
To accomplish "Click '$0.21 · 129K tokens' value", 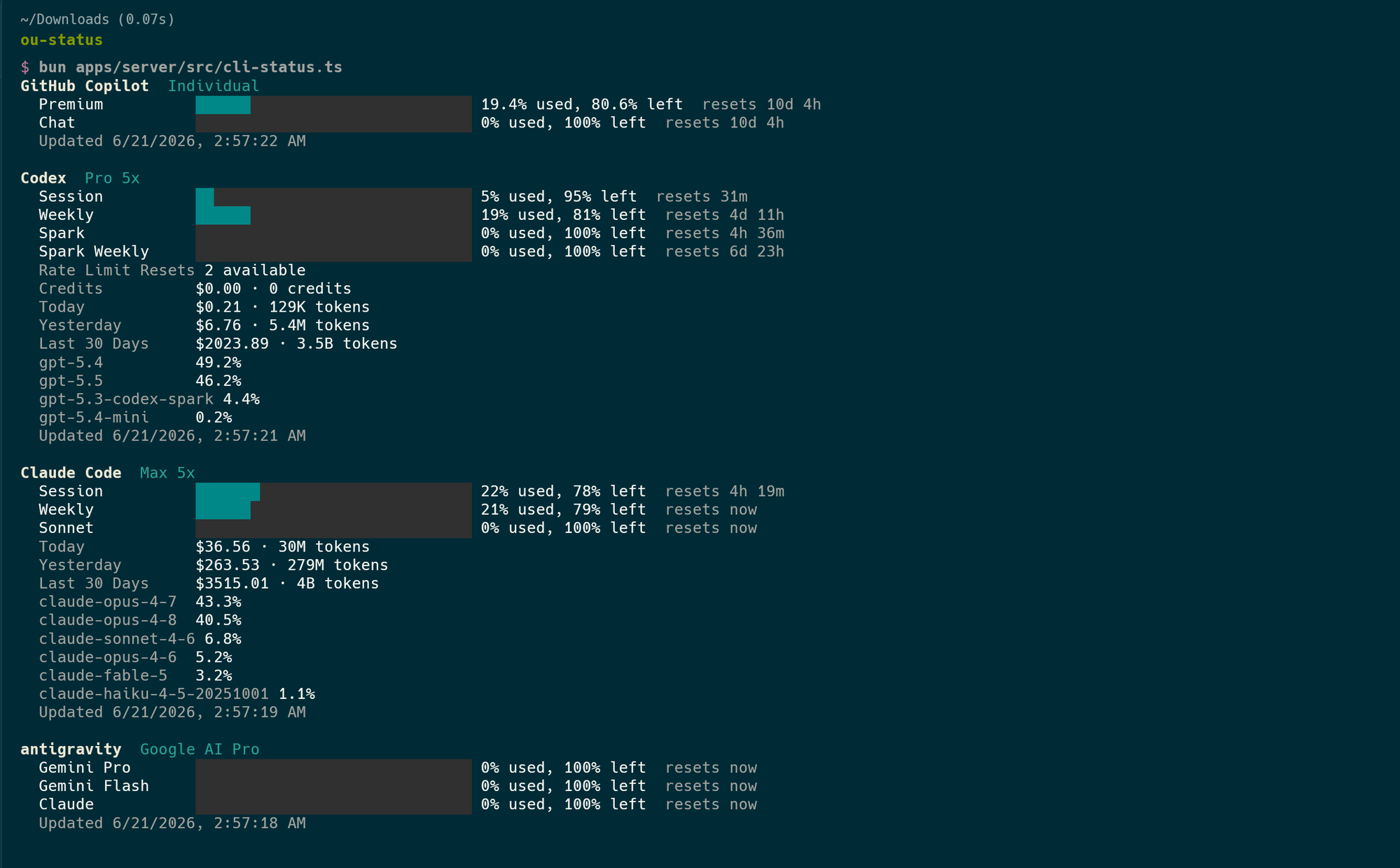I will click(282, 307).
